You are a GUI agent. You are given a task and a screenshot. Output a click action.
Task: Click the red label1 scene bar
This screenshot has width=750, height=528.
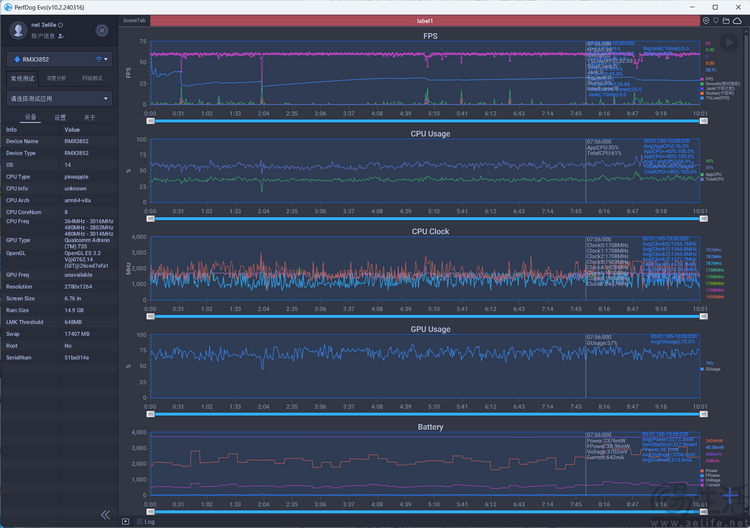425,21
